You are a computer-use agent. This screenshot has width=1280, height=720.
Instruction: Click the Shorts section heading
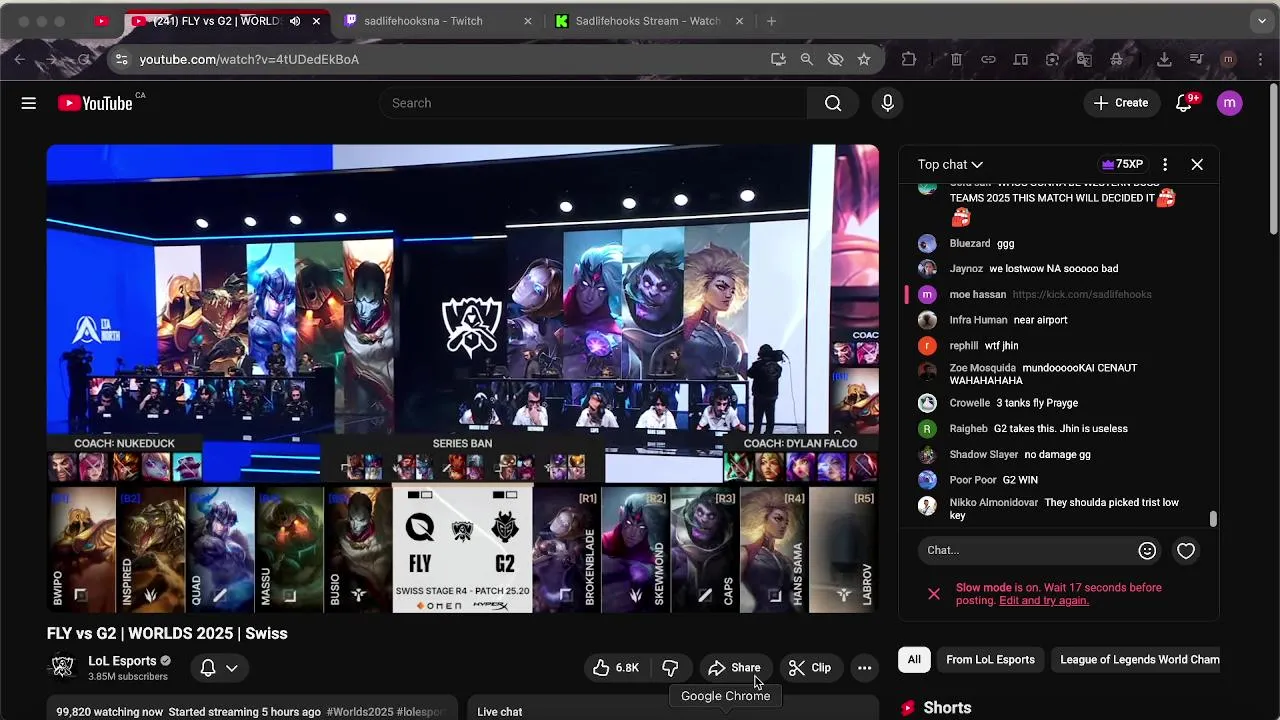click(947, 708)
